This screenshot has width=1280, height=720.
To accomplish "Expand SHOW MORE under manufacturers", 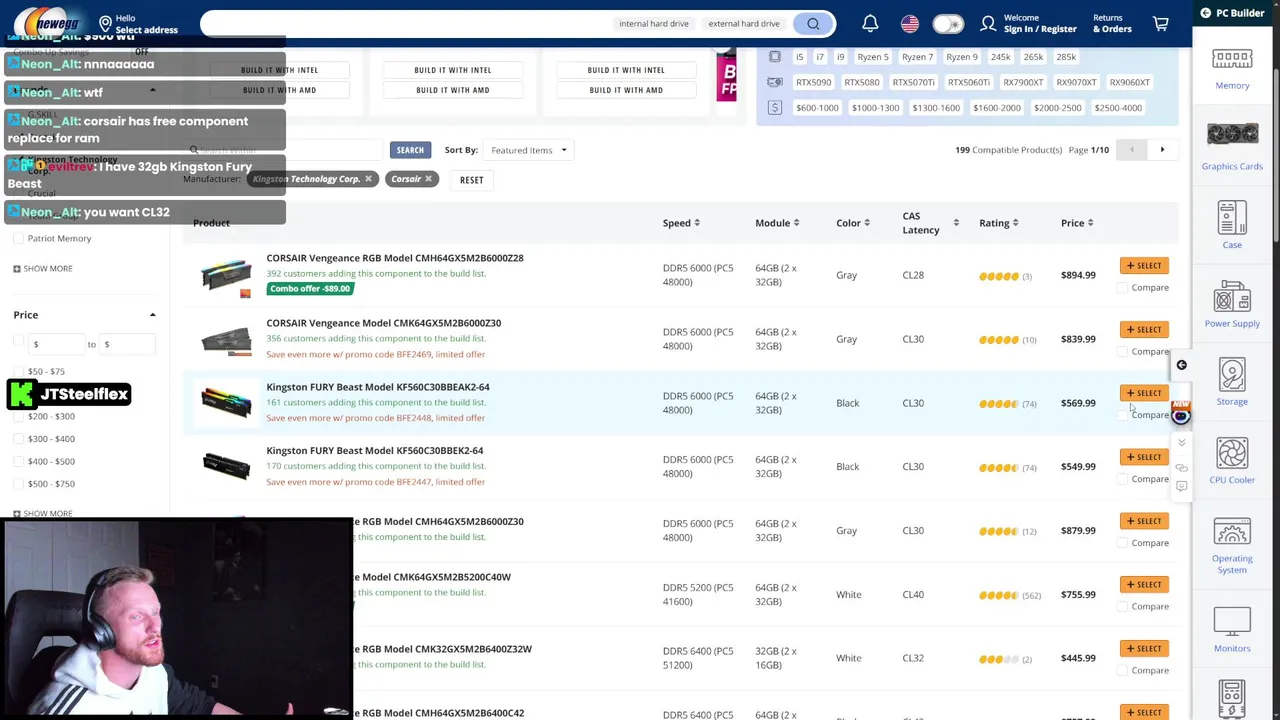I will (42, 269).
